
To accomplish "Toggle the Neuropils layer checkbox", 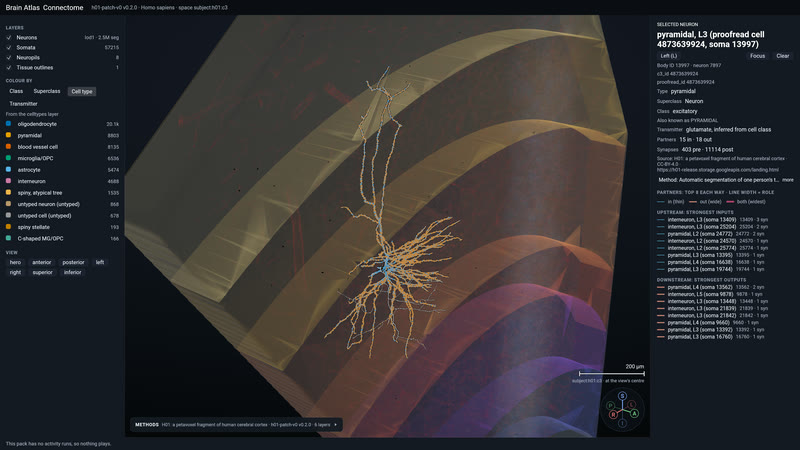I will click(9, 58).
